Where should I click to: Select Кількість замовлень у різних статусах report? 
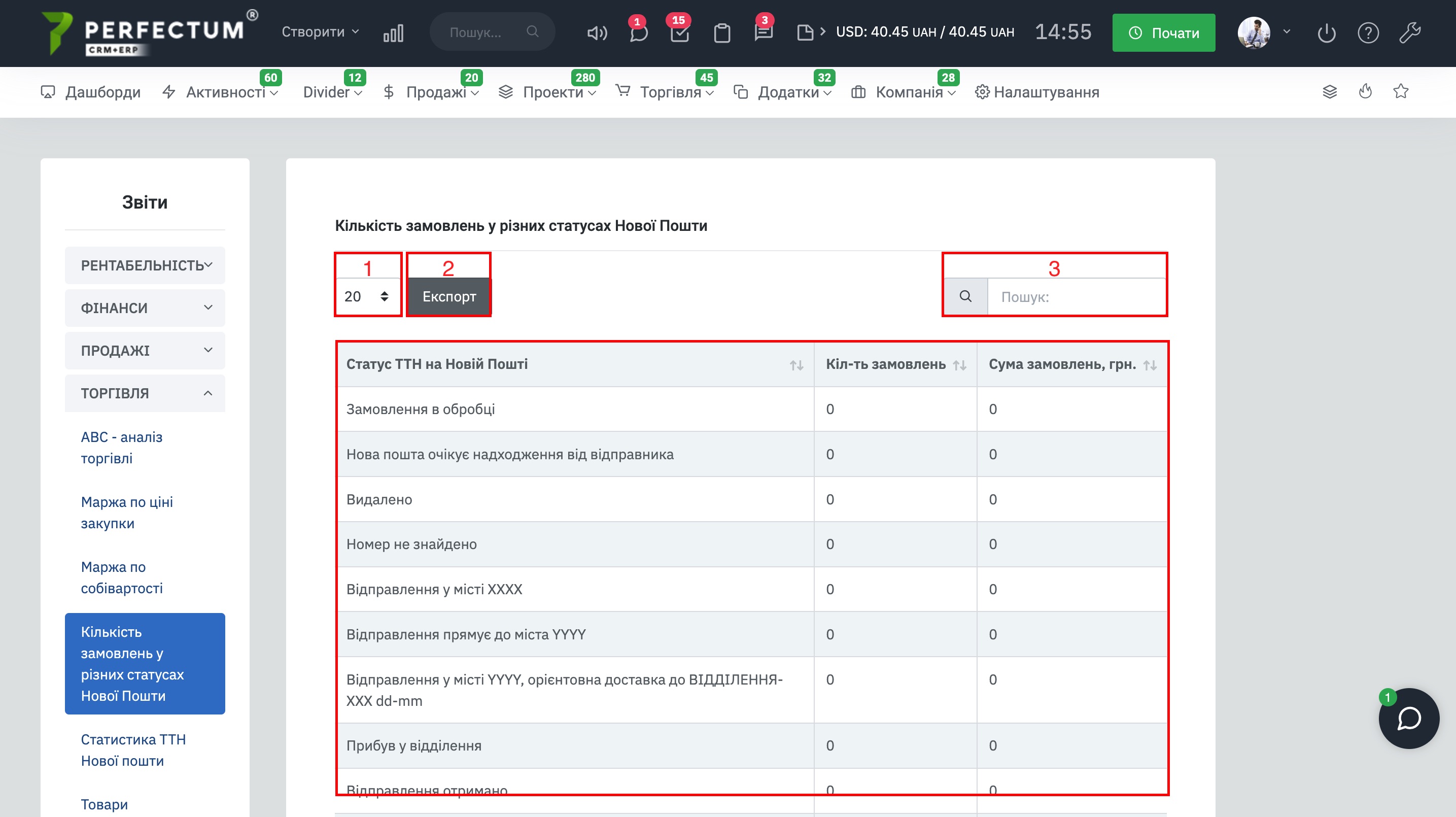tap(145, 664)
